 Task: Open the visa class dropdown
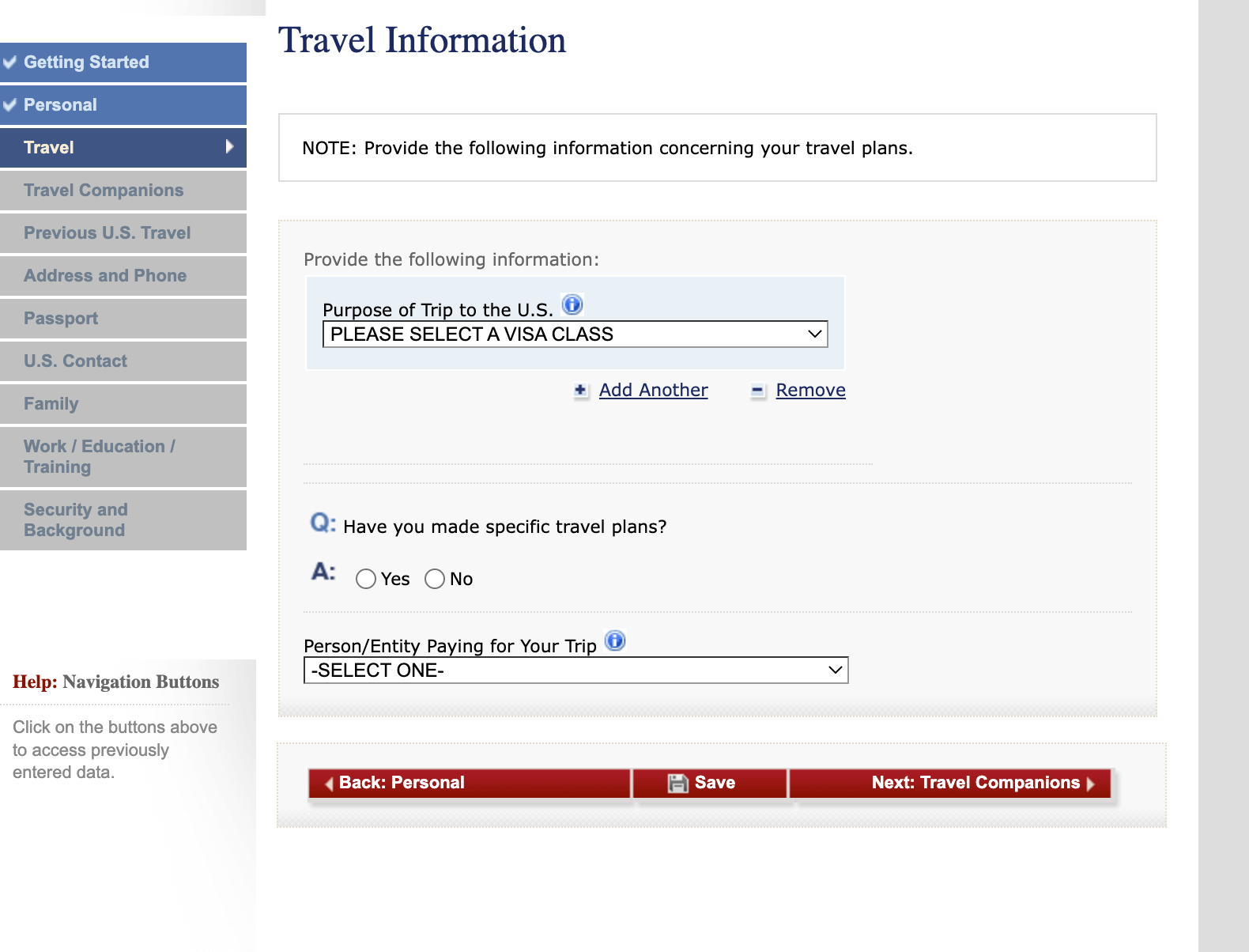click(x=575, y=334)
